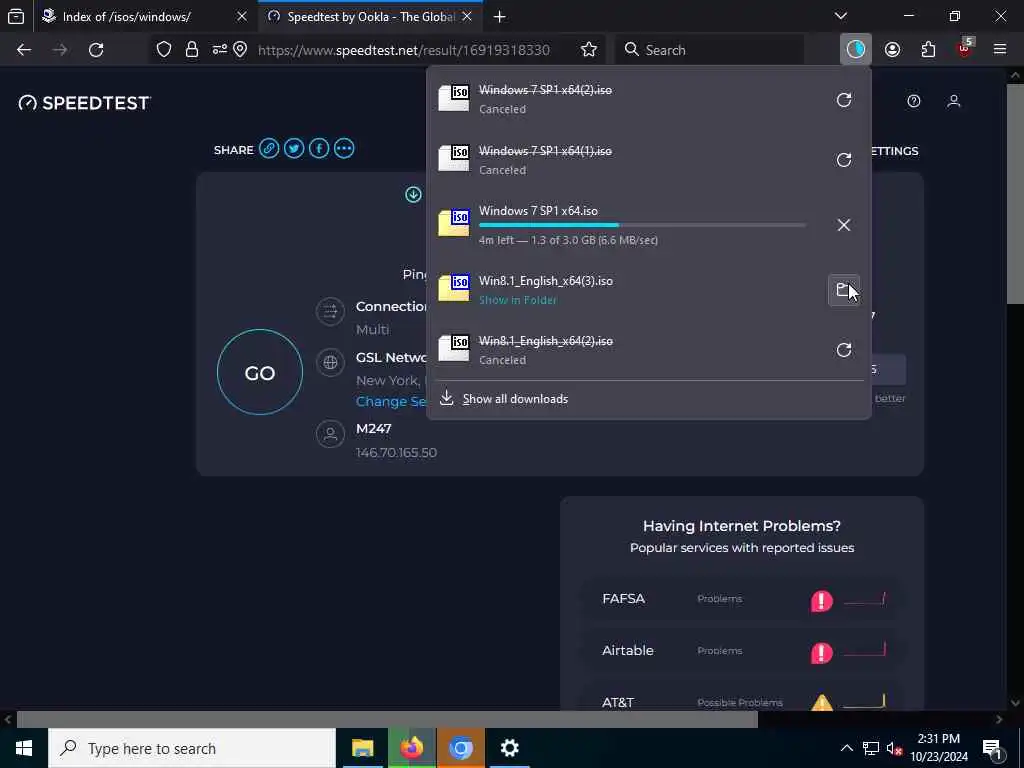Viewport: 1024px width, 768px height.
Task: Click the GSL Networks globe icon
Action: 330,362
